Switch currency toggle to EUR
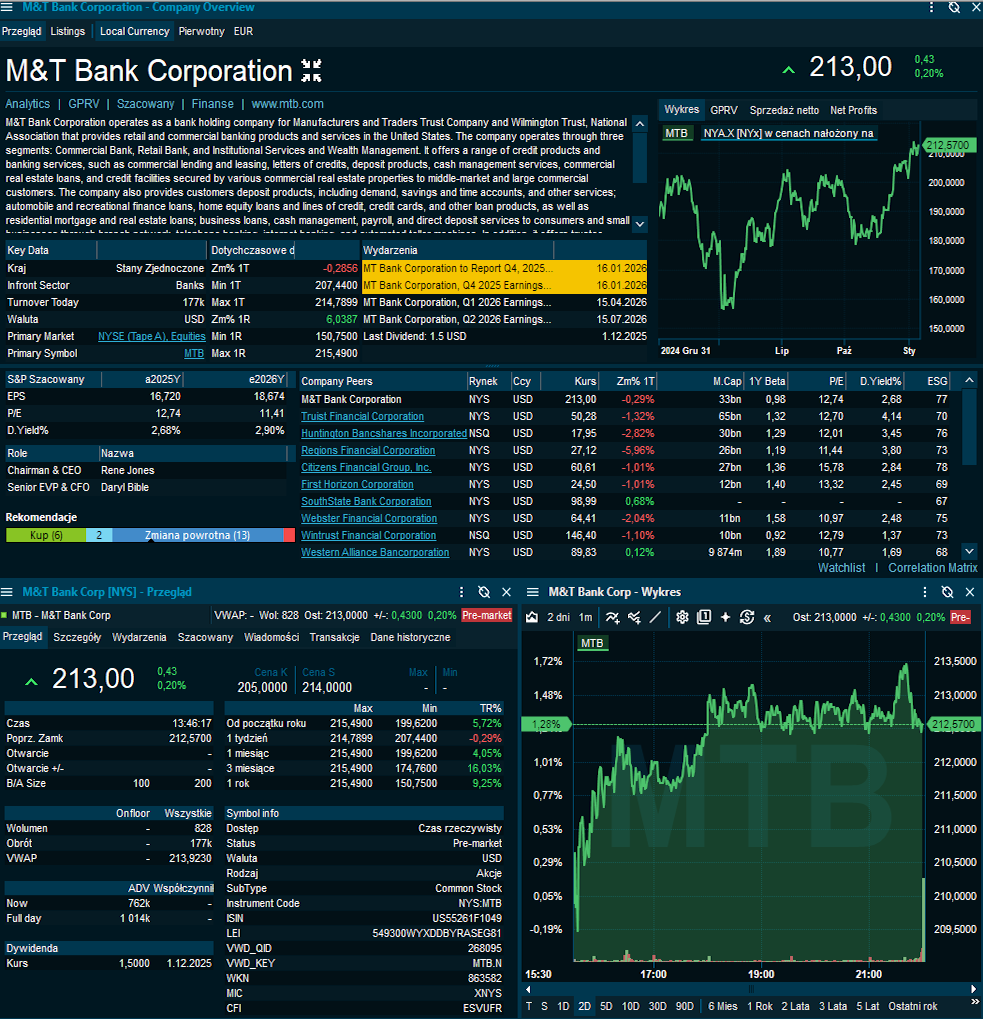This screenshot has height=1019, width=983. (243, 31)
